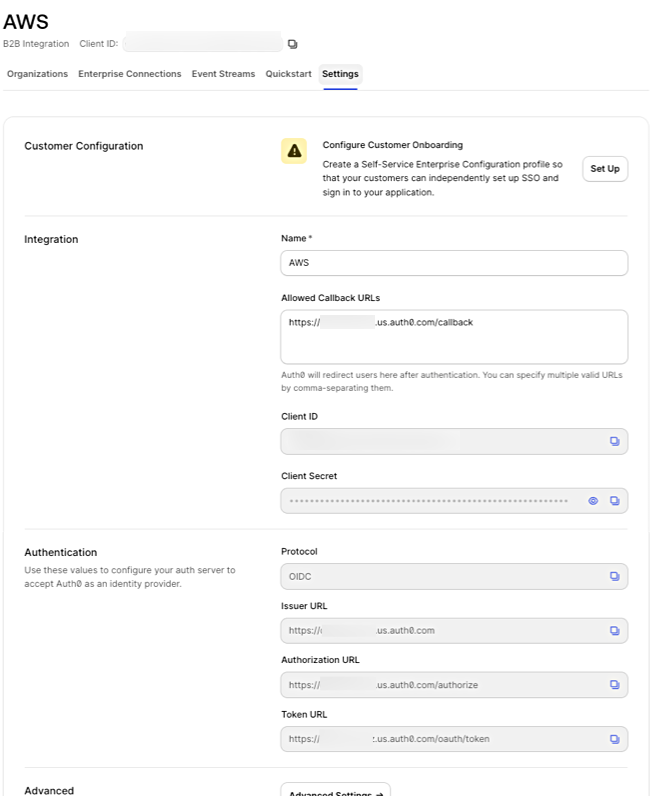The width and height of the screenshot is (650, 796).
Task: Click the masked Client Secret field
Action: coord(454,501)
